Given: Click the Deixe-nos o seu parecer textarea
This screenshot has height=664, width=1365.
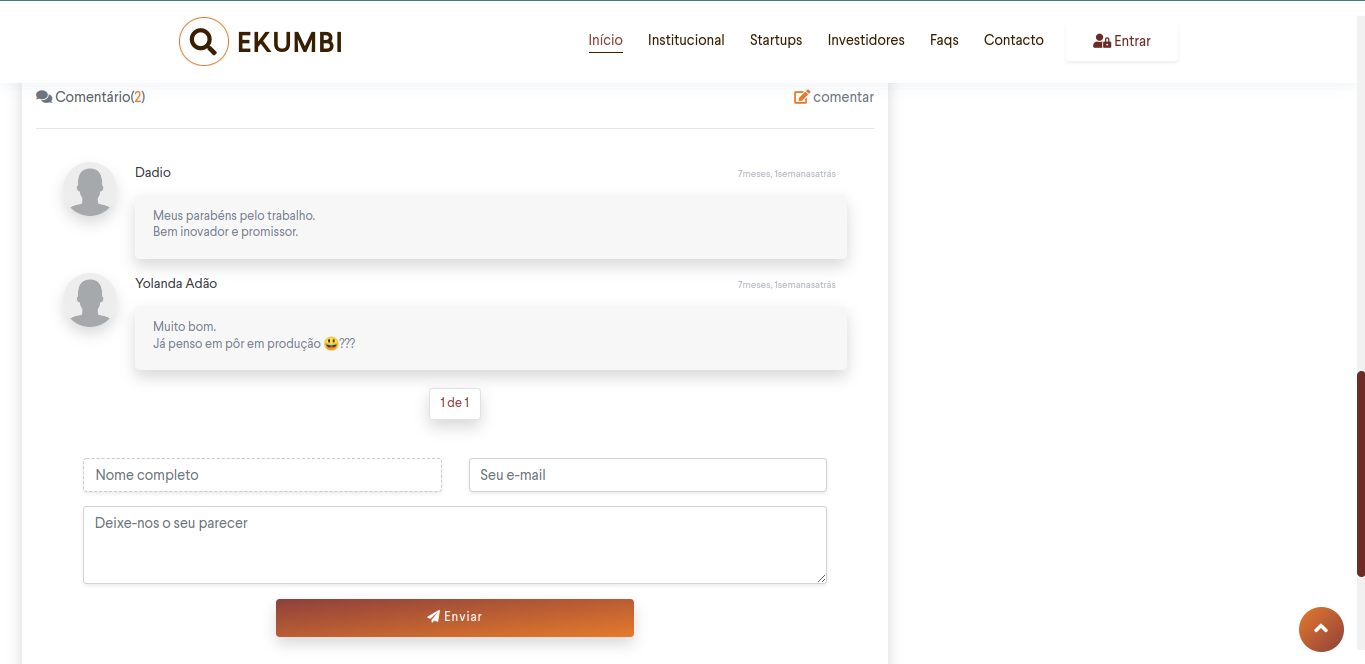Looking at the screenshot, I should pyautogui.click(x=454, y=545).
